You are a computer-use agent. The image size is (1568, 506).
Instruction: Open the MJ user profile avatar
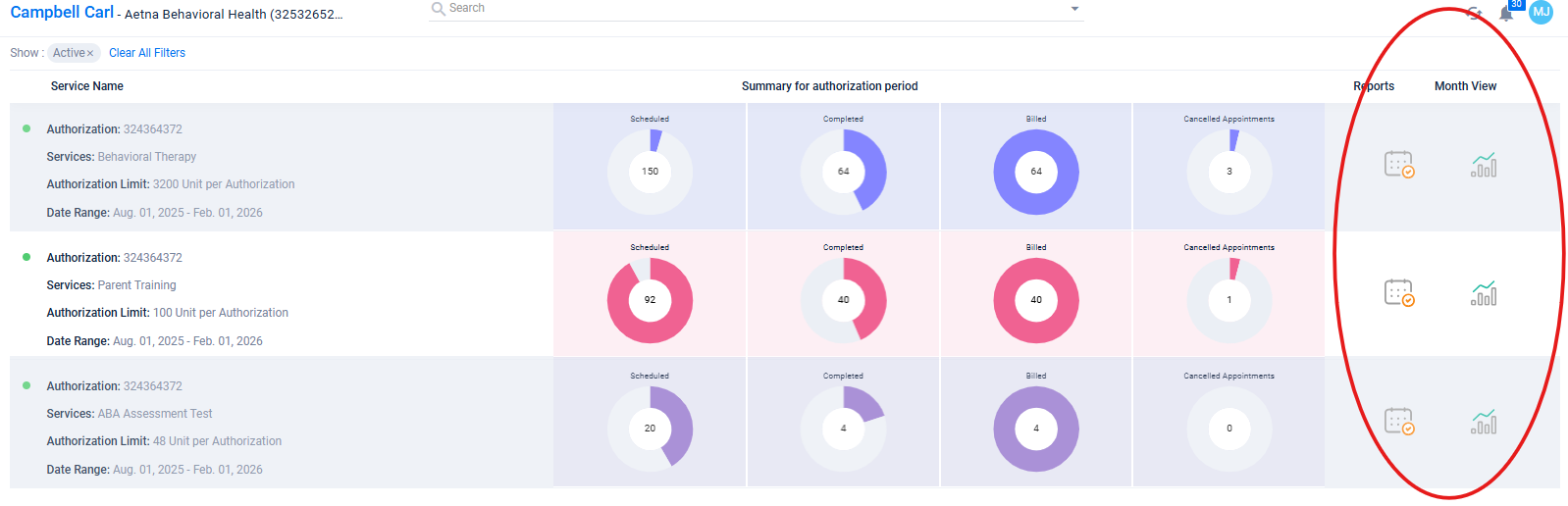click(1542, 12)
